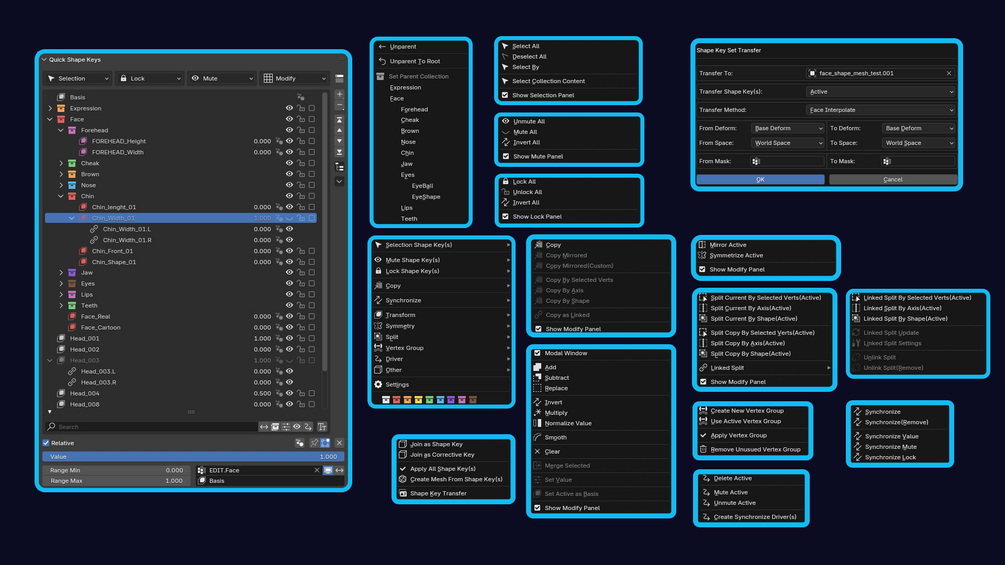Collapse the Forehead folder
This screenshot has height=565, width=1005.
point(61,130)
